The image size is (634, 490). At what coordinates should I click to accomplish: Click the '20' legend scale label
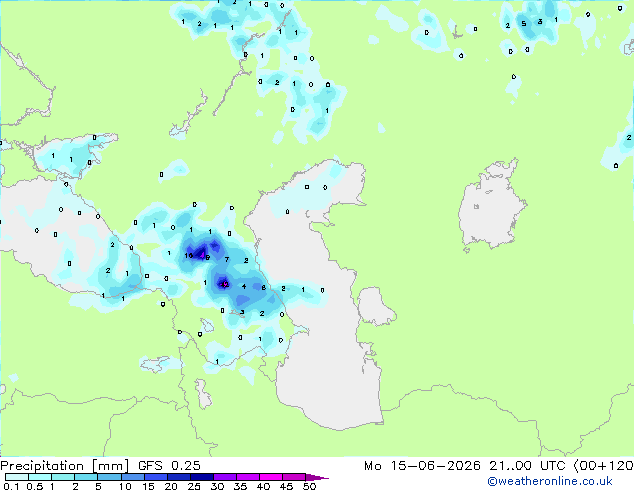pos(171,486)
